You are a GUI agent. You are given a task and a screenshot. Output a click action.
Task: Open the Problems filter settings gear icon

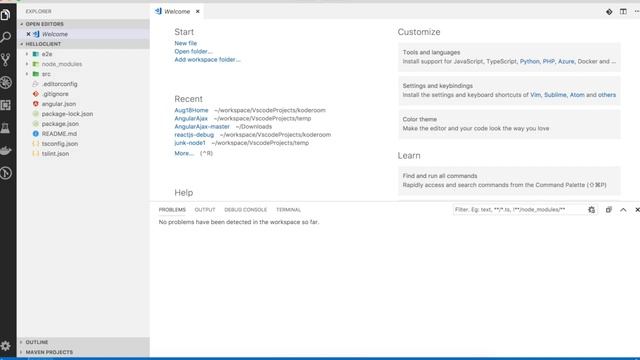click(x=591, y=210)
